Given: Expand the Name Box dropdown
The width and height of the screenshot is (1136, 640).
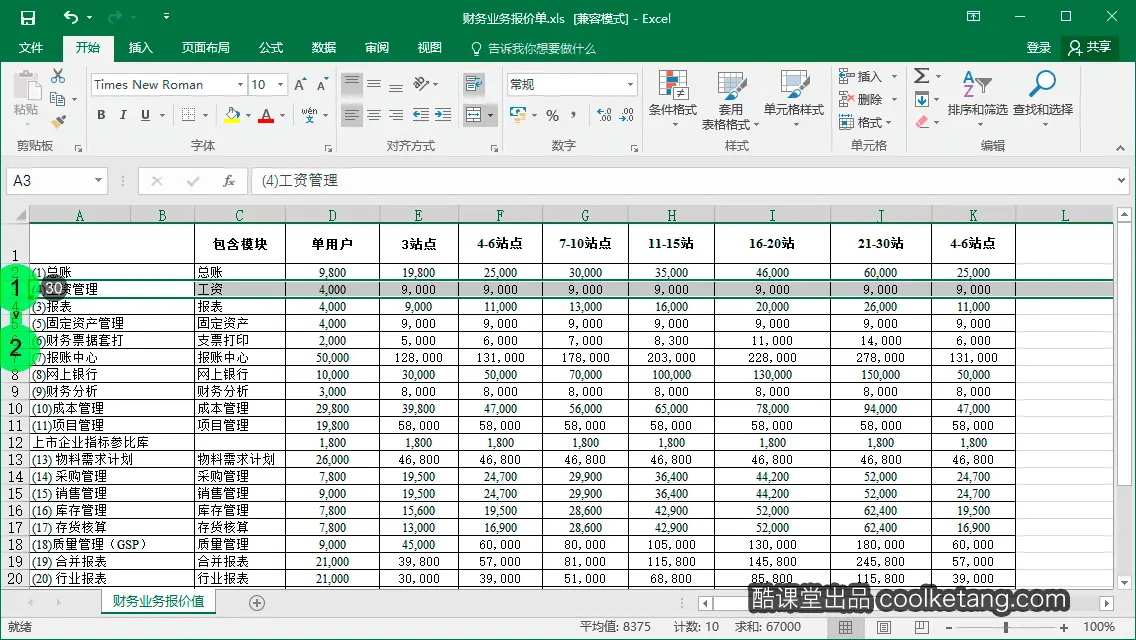Looking at the screenshot, I should pos(98,180).
